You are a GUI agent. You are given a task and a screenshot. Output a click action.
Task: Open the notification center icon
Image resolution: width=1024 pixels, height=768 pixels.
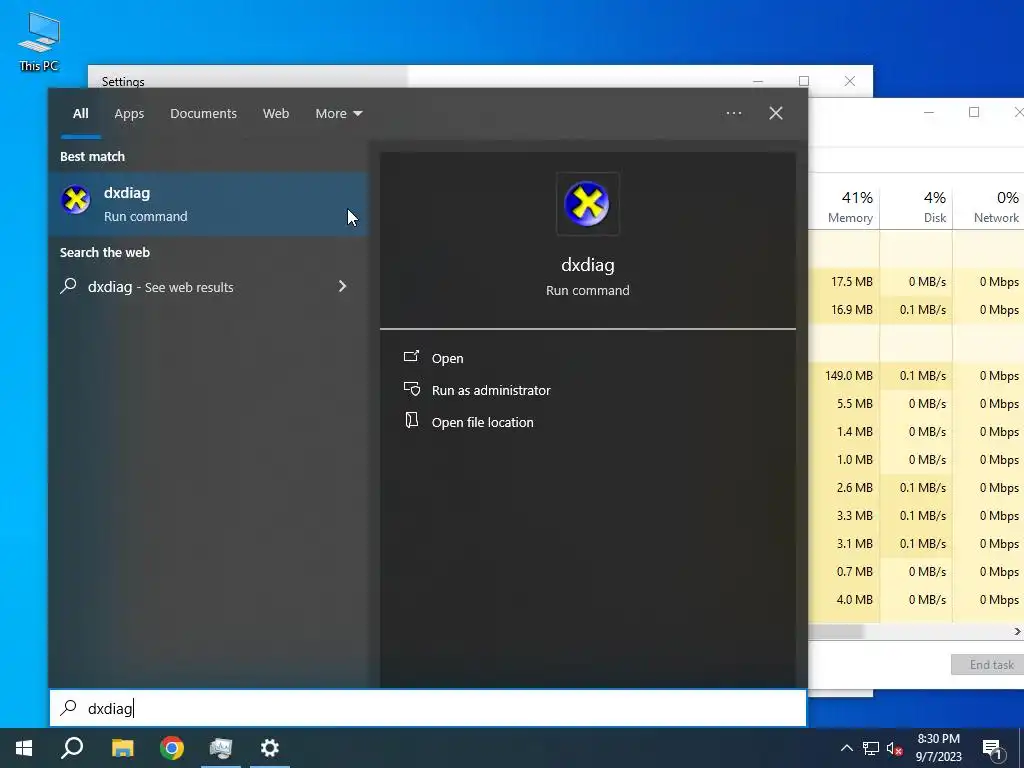point(992,748)
